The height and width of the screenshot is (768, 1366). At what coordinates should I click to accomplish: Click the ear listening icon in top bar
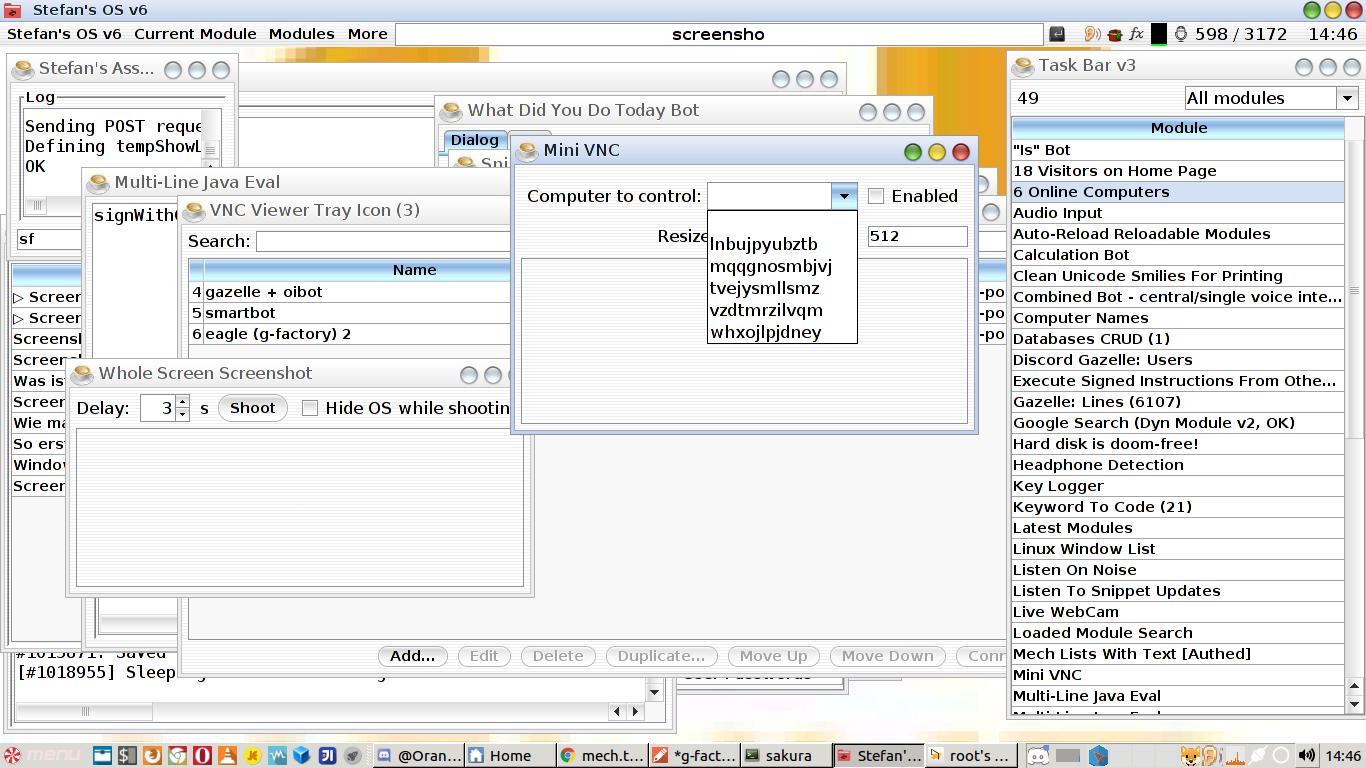pos(1092,34)
